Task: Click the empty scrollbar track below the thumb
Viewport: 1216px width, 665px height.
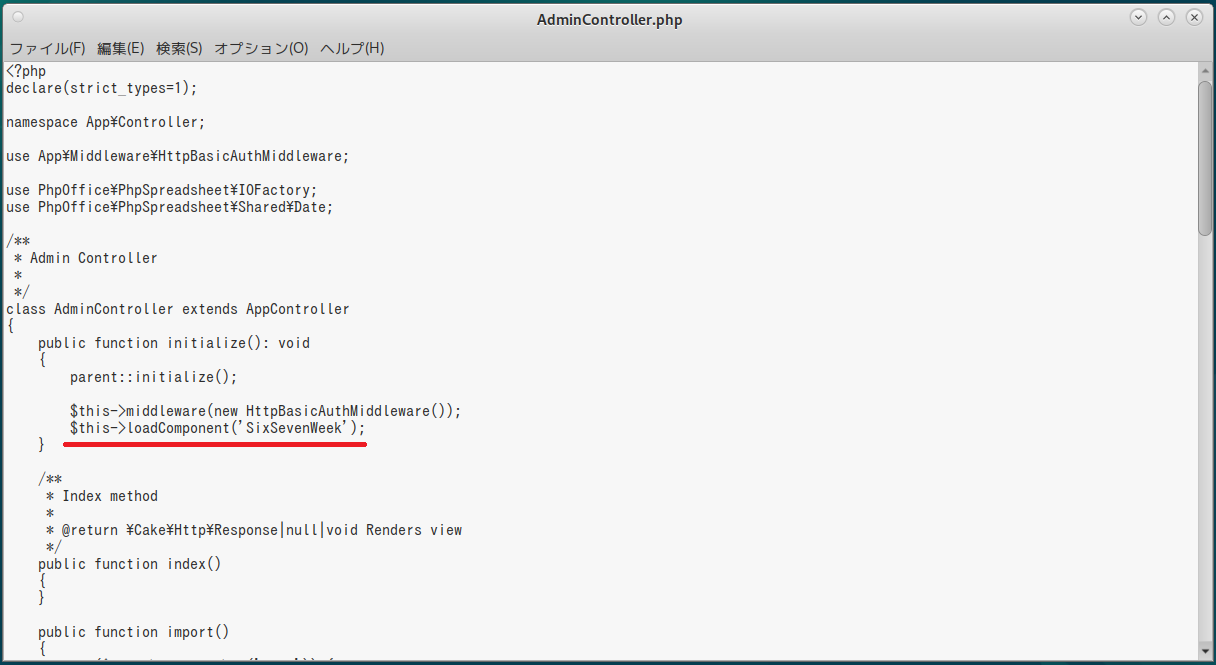Action: (x=1205, y=450)
